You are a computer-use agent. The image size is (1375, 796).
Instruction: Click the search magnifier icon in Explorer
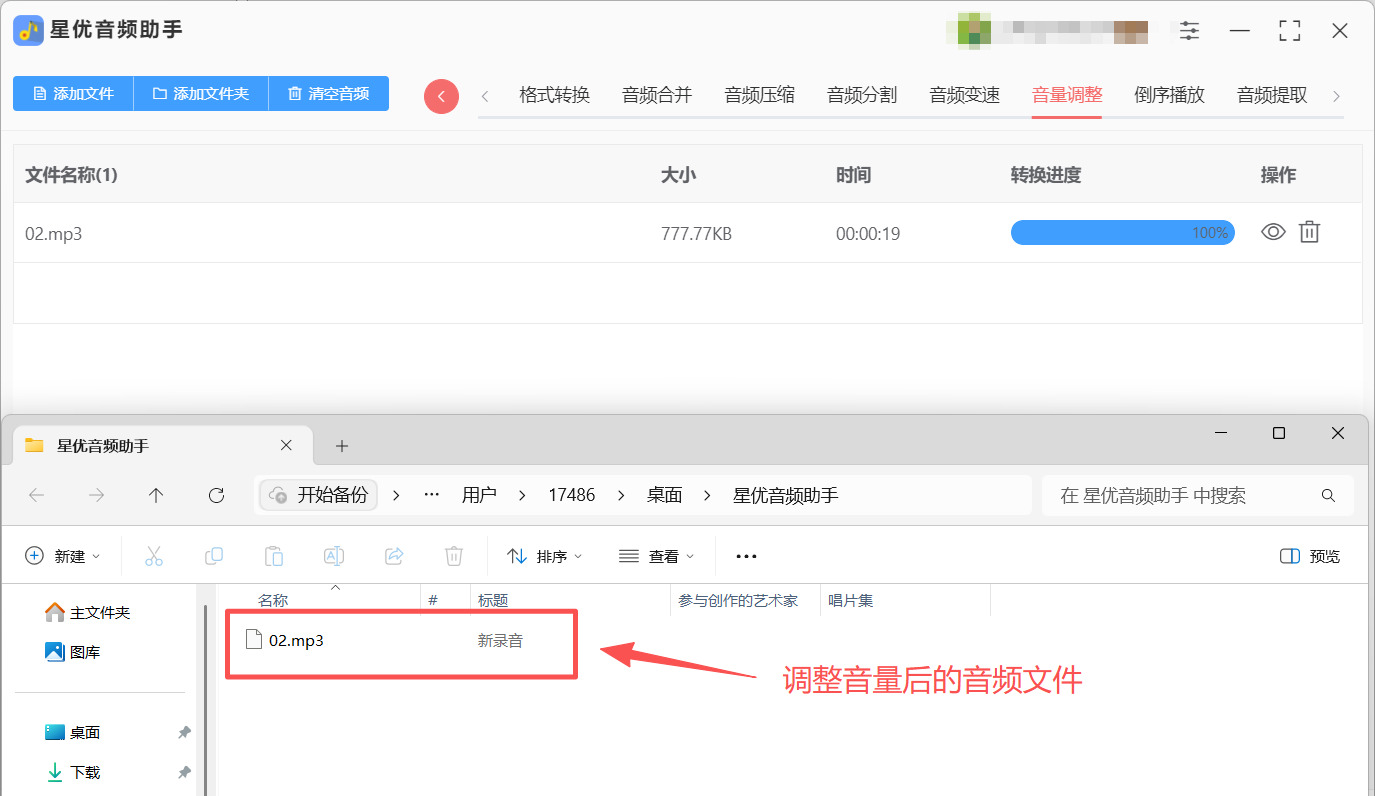click(x=1328, y=495)
